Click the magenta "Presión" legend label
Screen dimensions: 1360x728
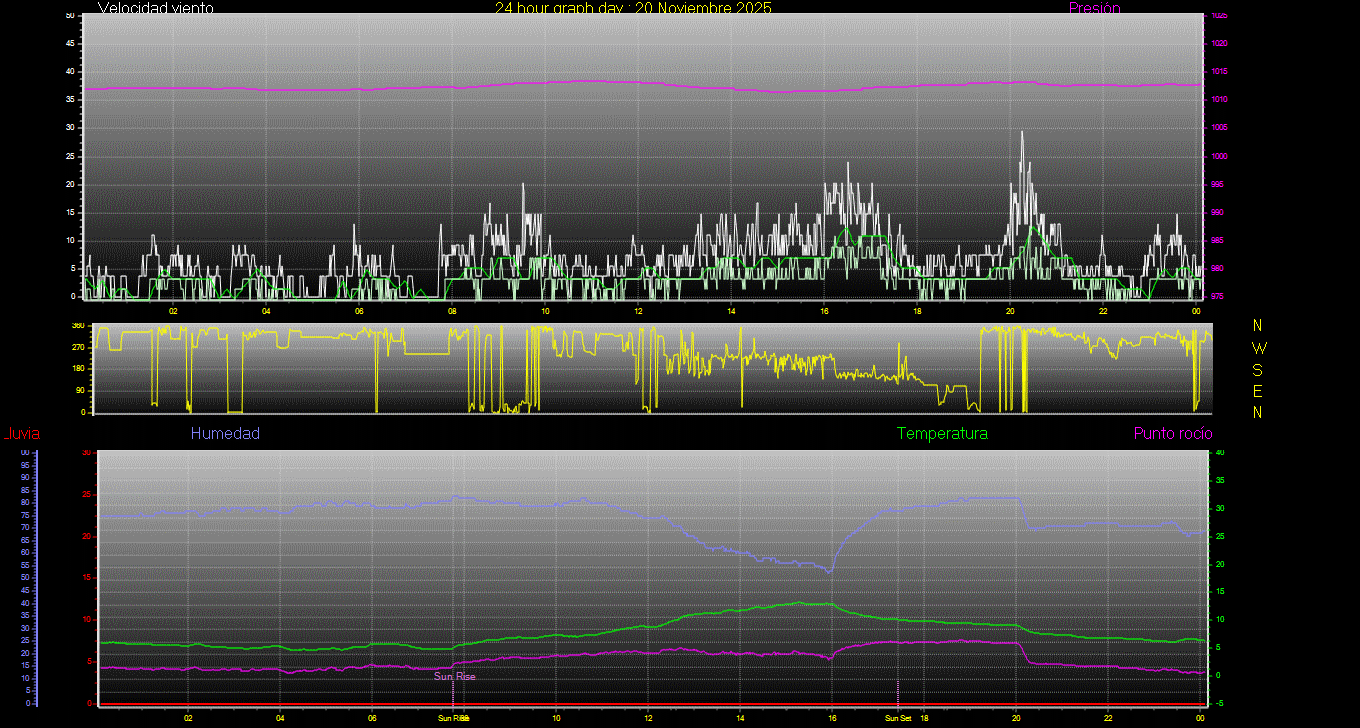click(1094, 8)
